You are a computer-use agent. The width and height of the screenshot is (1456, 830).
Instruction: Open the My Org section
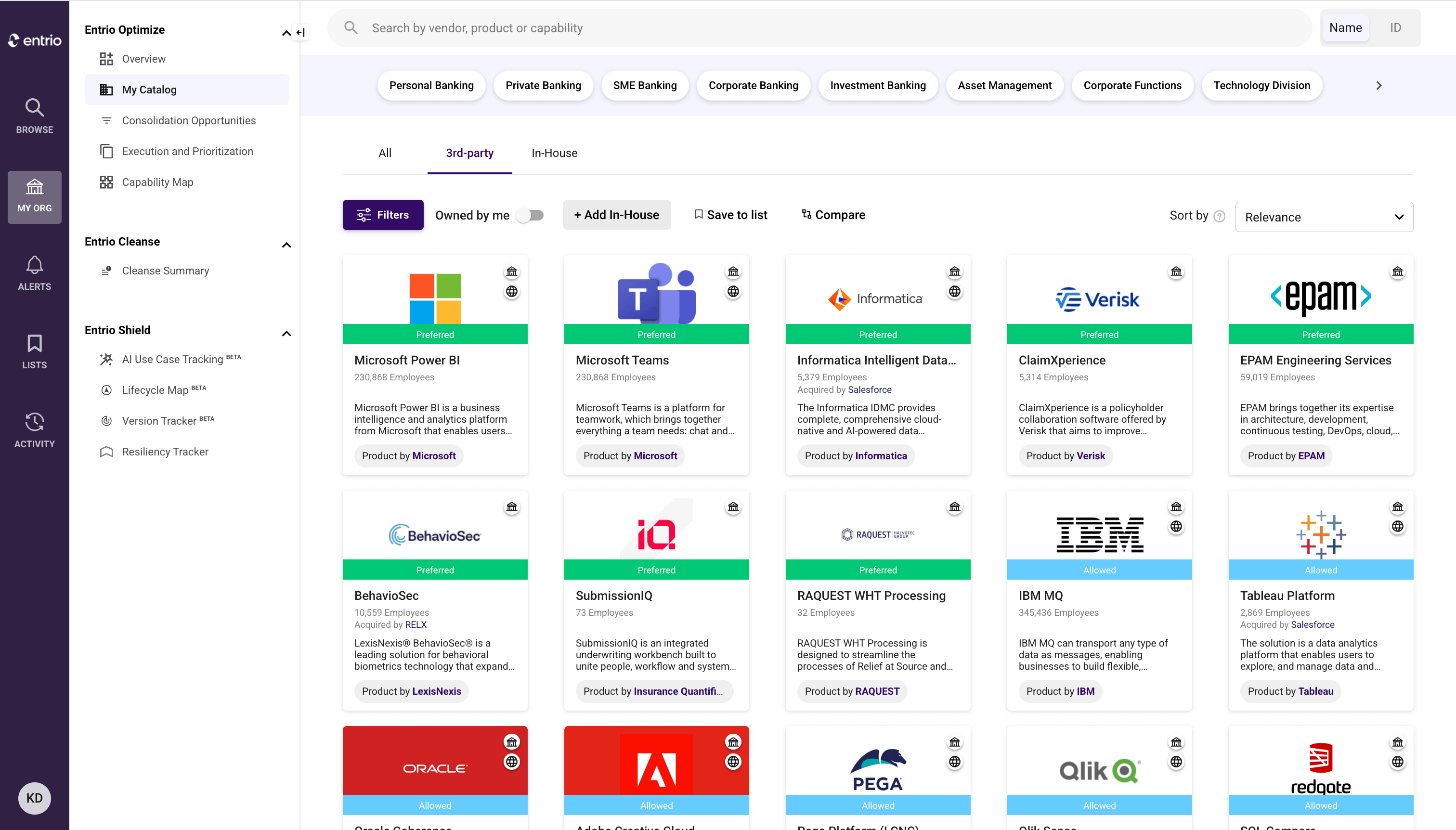[34, 197]
